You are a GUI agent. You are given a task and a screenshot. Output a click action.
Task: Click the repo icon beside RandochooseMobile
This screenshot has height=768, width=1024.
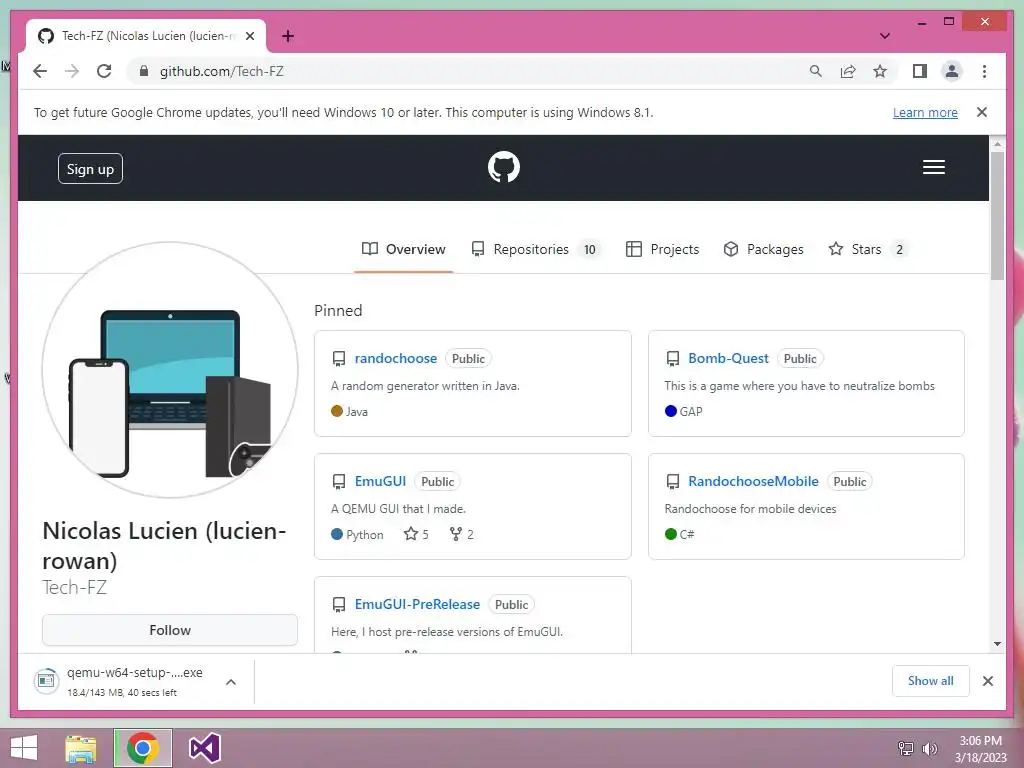(x=673, y=481)
